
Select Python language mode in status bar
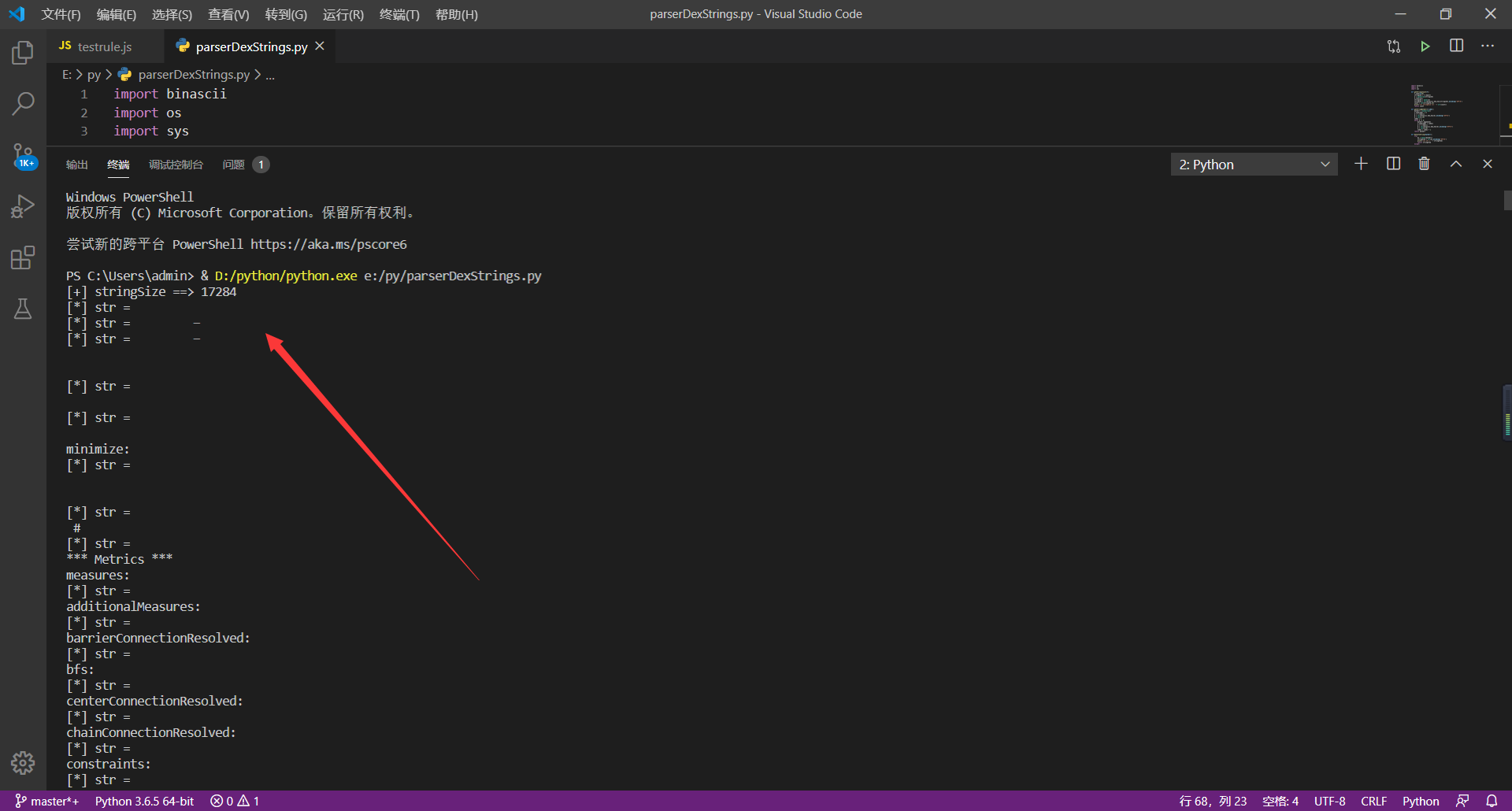[1421, 801]
